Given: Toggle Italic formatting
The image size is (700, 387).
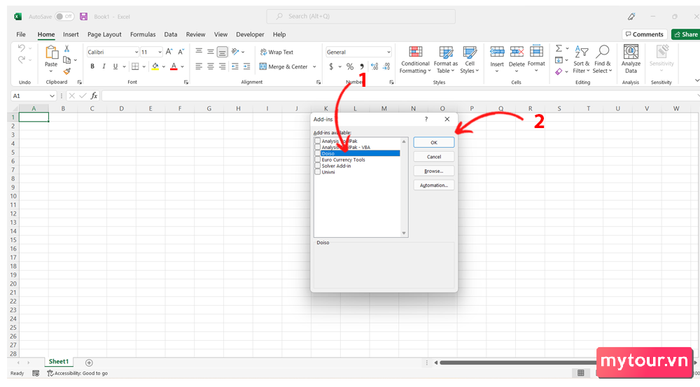Looking at the screenshot, I should (104, 67).
